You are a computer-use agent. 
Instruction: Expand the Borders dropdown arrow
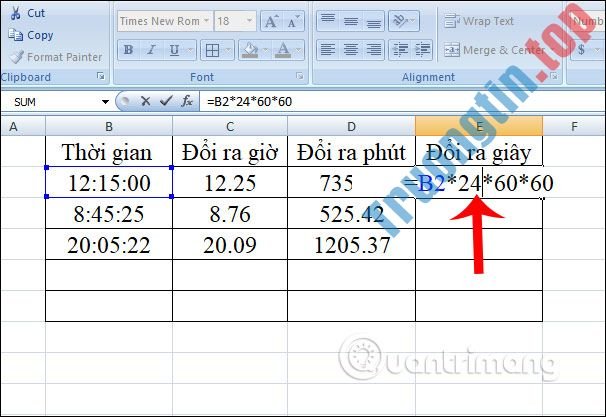(x=228, y=50)
